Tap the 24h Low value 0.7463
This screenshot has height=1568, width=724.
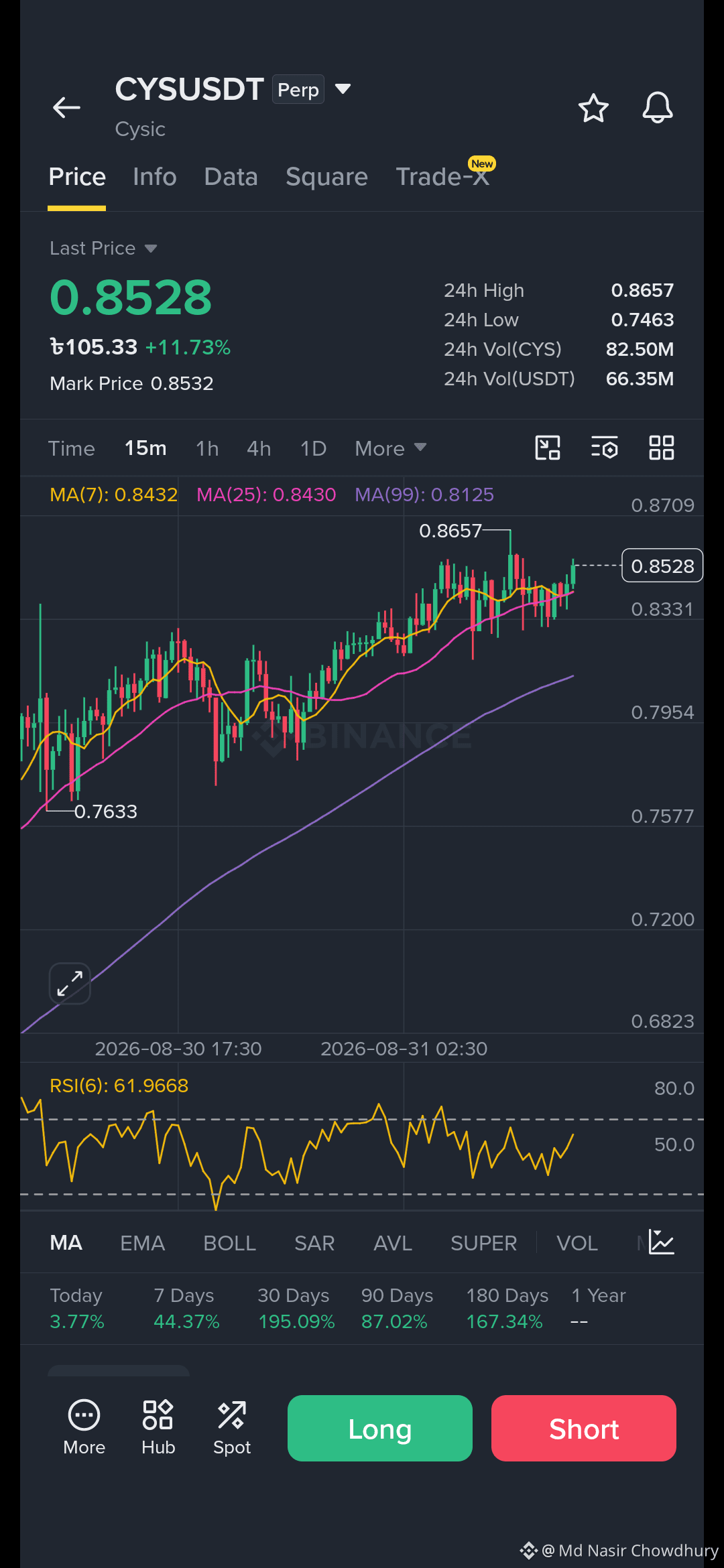642,320
